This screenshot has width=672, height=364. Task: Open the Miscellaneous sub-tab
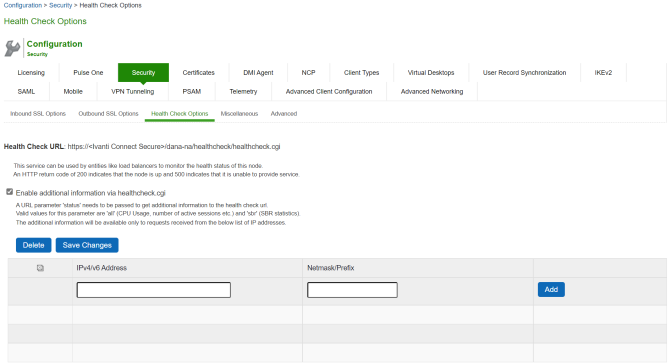(239, 114)
